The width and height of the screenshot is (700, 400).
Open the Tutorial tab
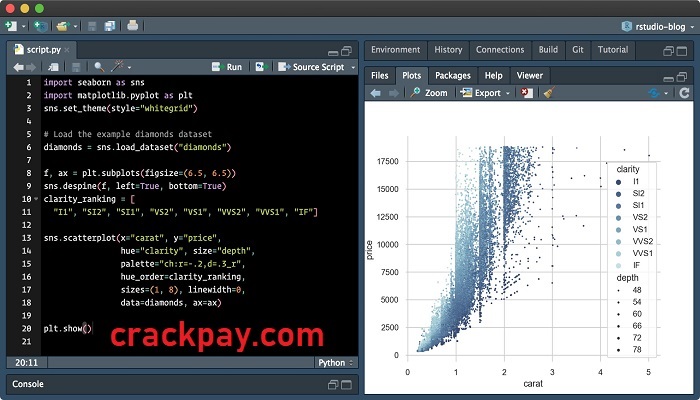613,50
